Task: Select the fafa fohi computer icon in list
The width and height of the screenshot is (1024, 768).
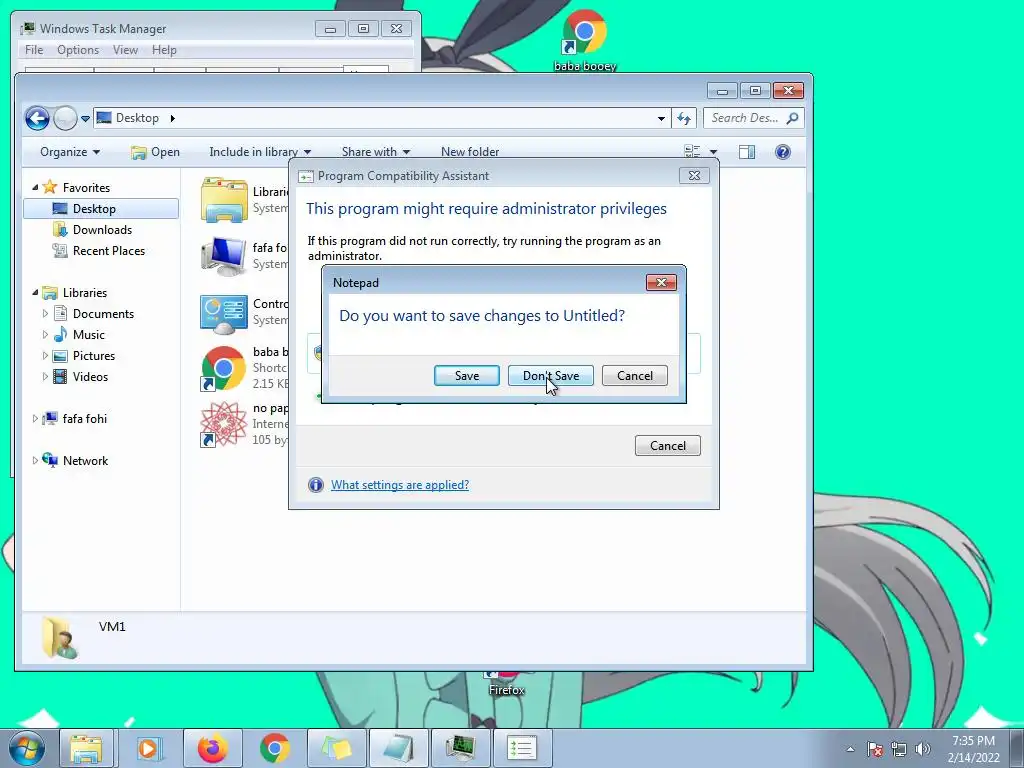Action: 224,256
